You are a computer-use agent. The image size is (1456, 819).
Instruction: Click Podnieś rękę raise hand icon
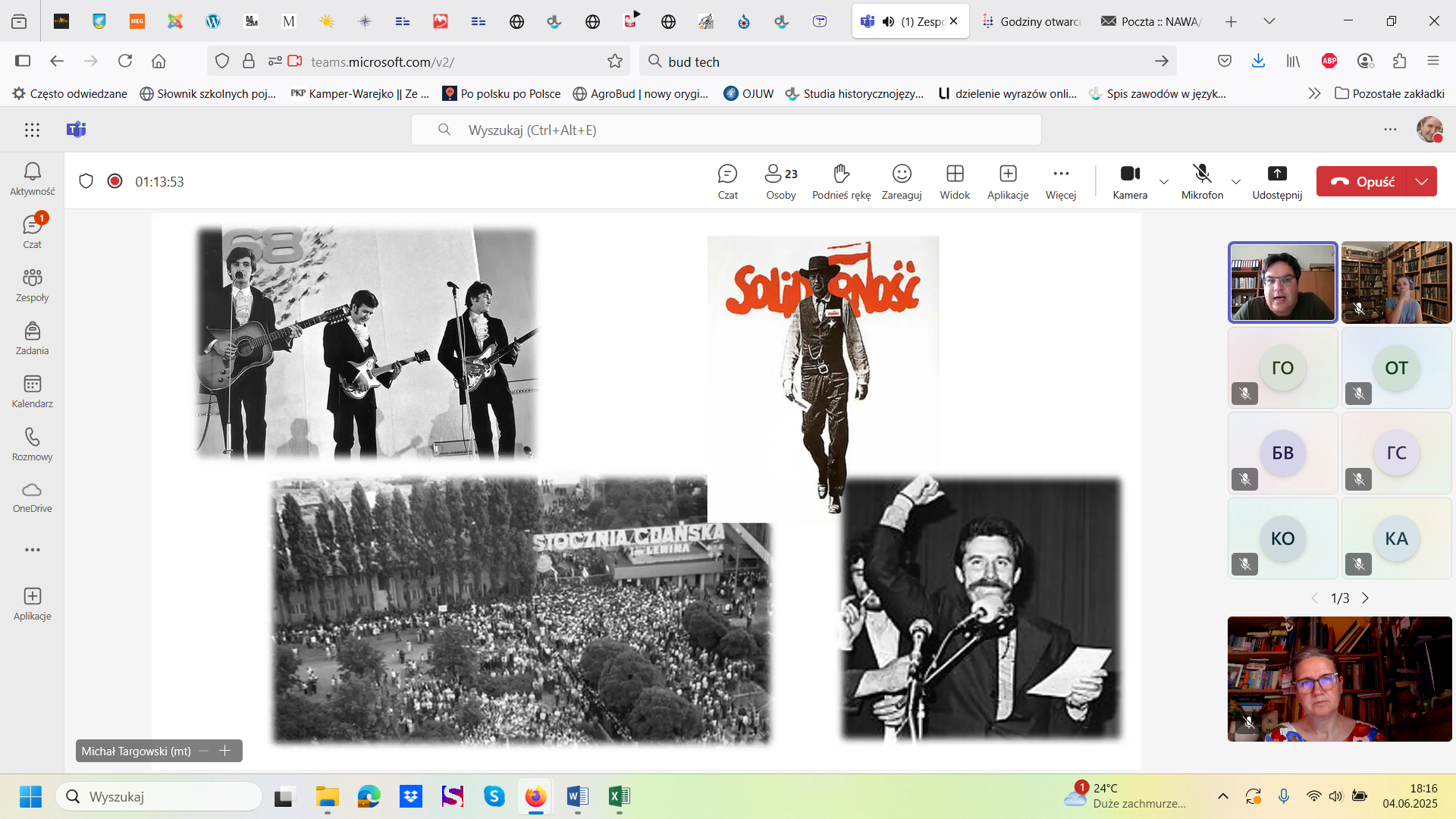click(x=841, y=181)
